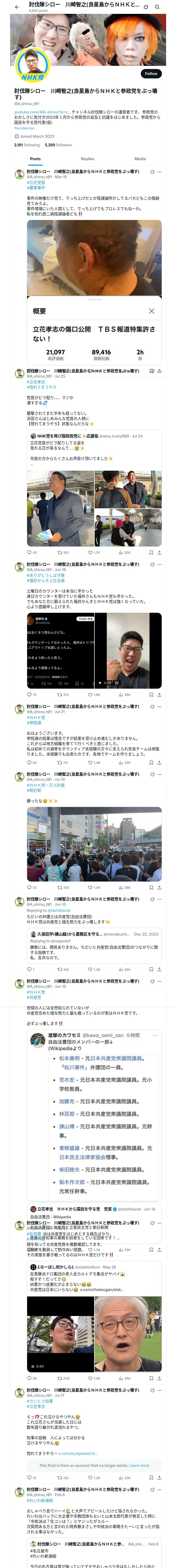Open more options on the Jul 21 post

point(159,706)
